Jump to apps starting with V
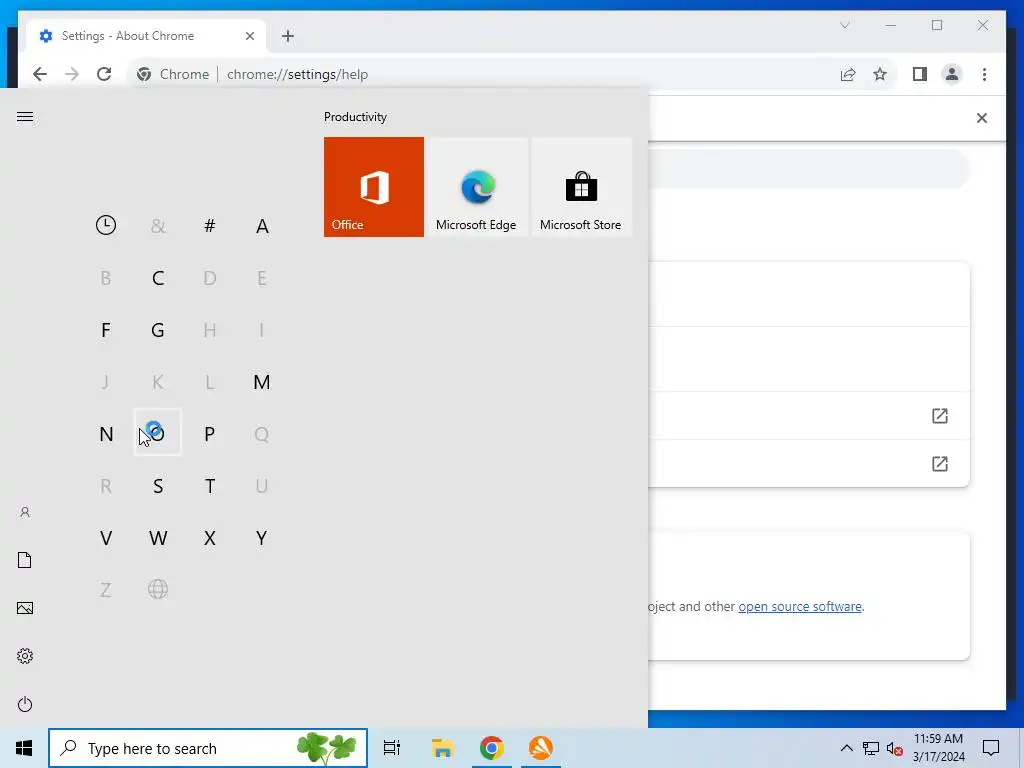 106,538
